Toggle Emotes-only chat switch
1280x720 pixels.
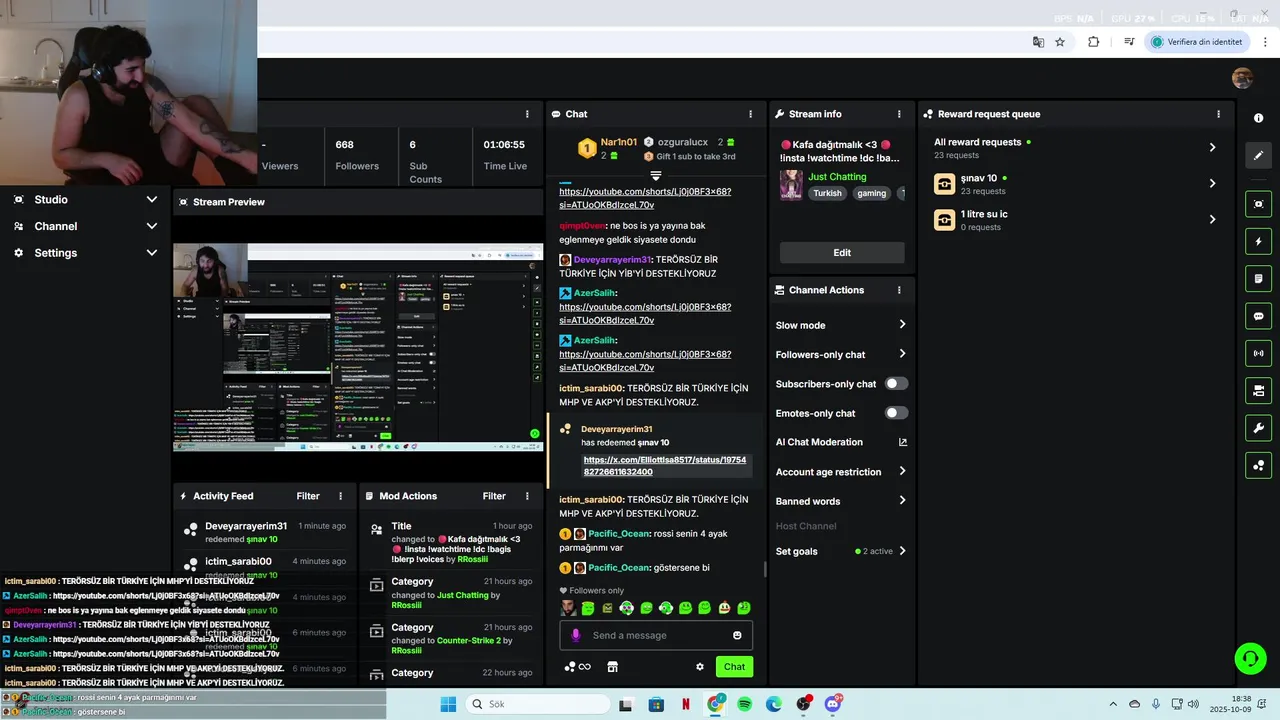tap(896, 413)
